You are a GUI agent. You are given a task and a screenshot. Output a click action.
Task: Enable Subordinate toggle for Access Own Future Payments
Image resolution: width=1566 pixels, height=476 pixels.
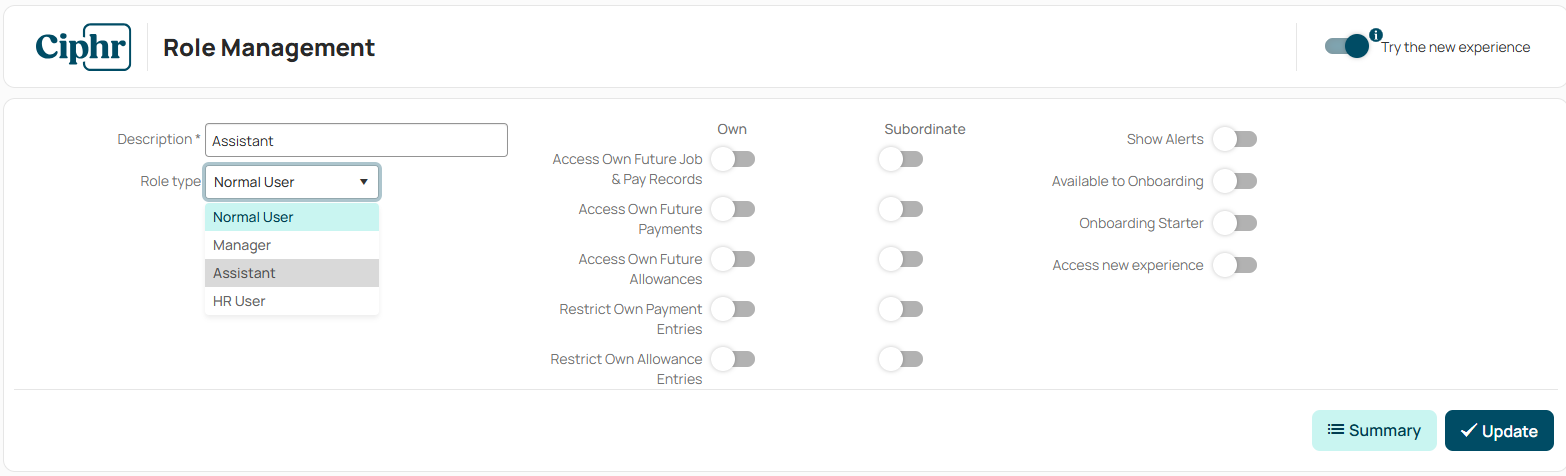[x=900, y=209]
